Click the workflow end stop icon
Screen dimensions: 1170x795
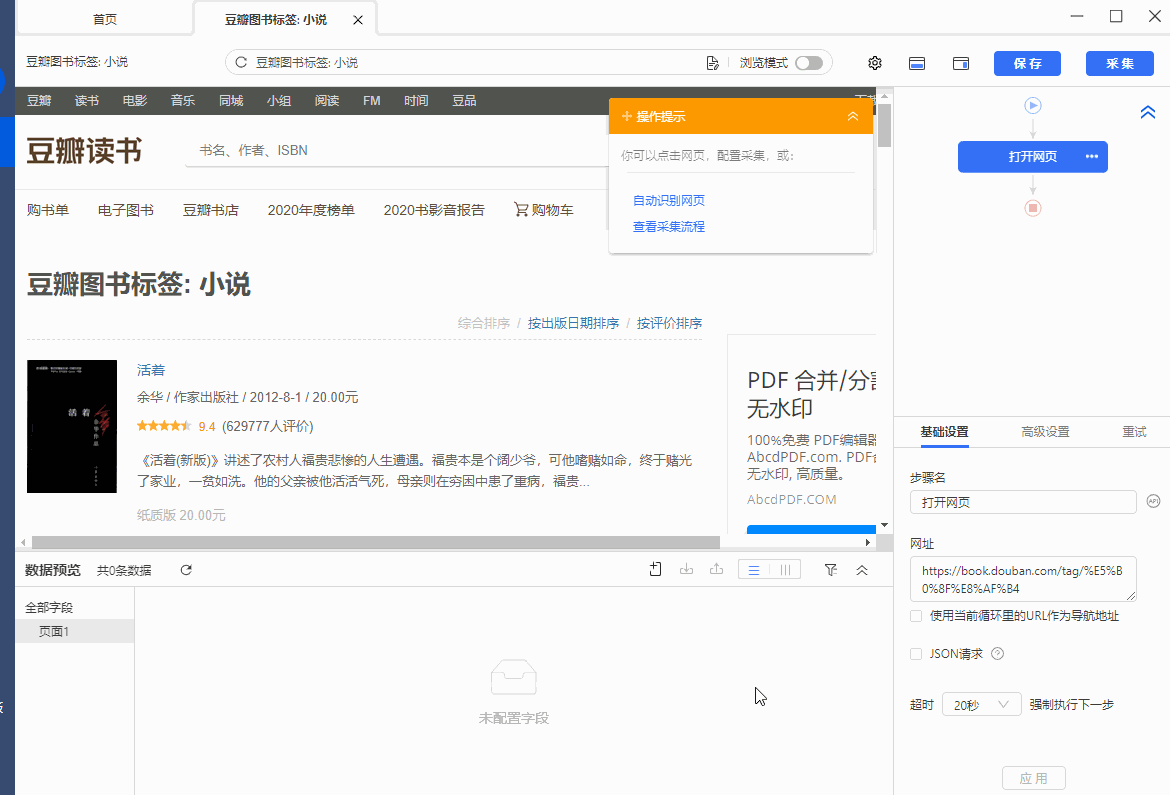tap(1033, 208)
